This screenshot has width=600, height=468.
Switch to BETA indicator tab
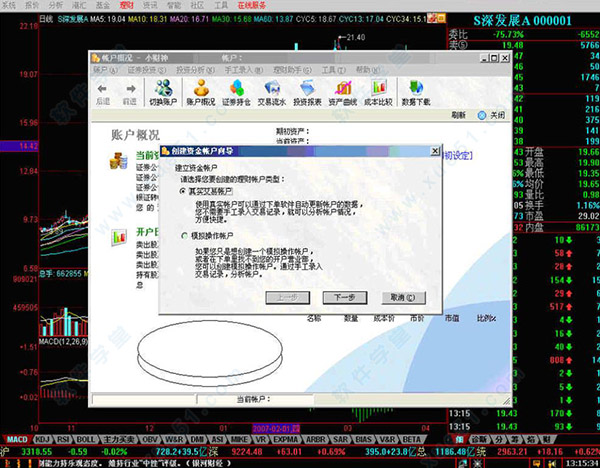(x=412, y=439)
